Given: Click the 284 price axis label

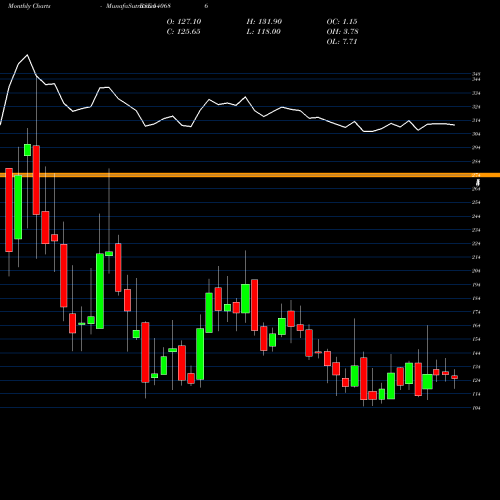Looking at the screenshot, I should click(x=476, y=161).
